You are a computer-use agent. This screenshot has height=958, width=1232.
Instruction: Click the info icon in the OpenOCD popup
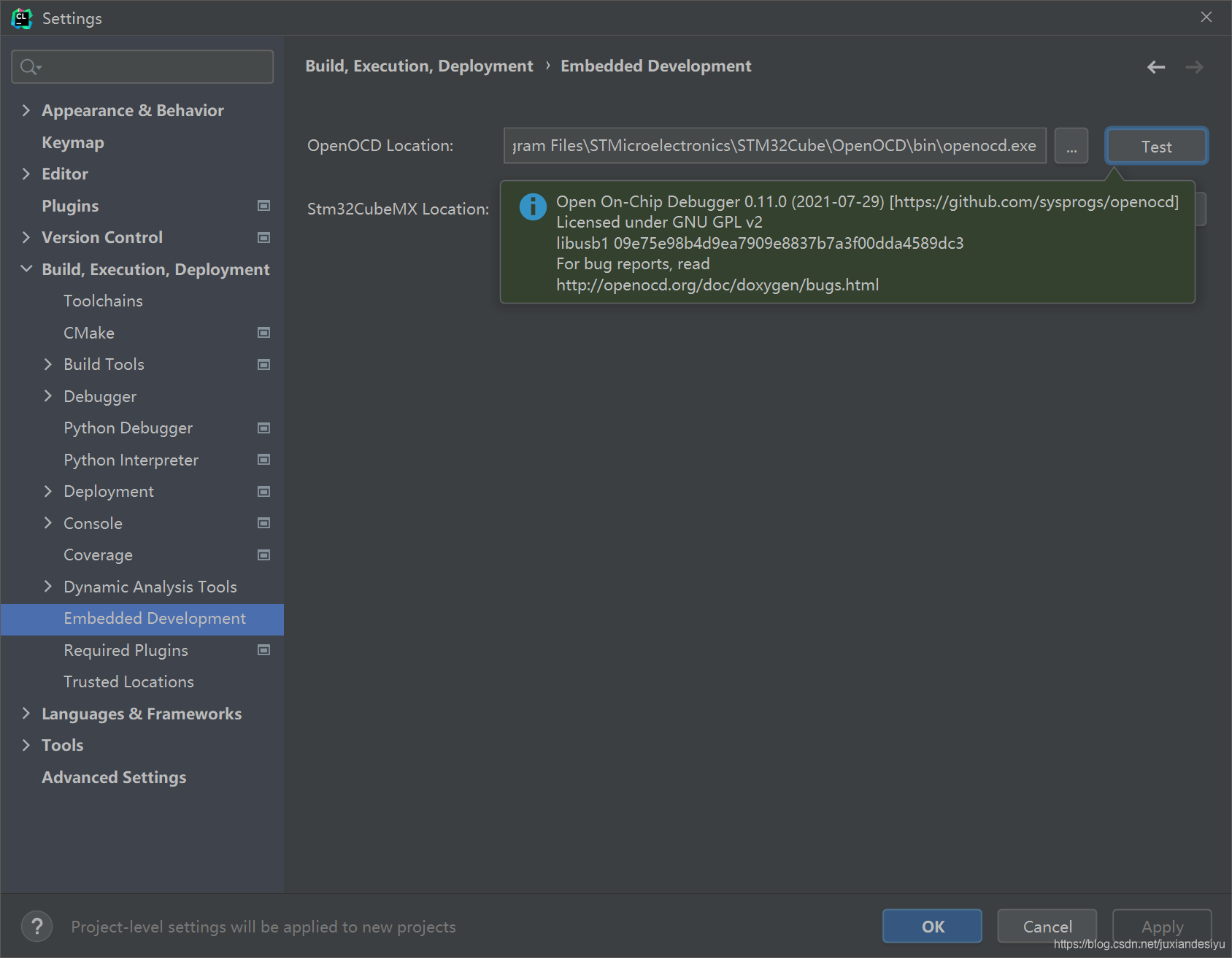coord(533,206)
